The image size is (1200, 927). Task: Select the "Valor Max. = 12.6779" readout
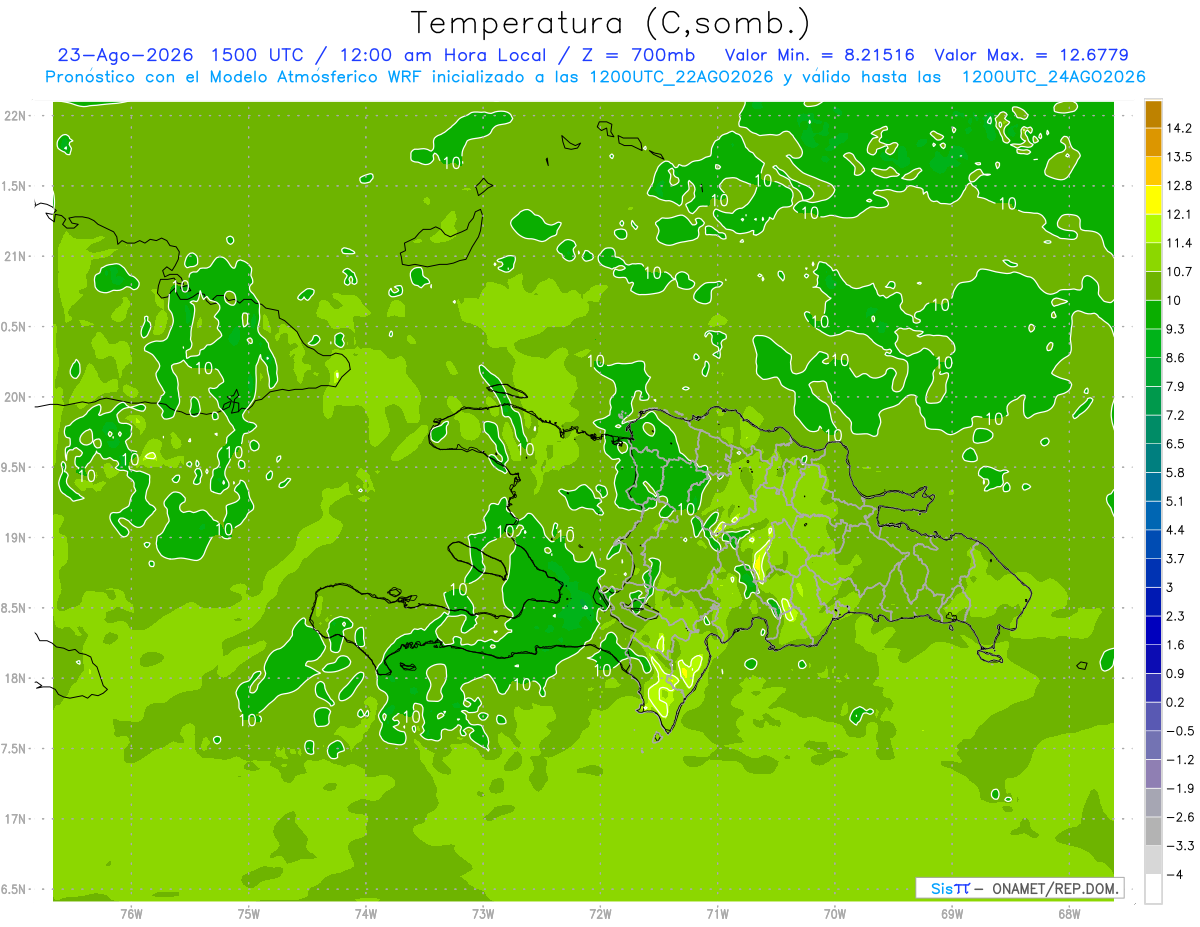tap(1032, 55)
